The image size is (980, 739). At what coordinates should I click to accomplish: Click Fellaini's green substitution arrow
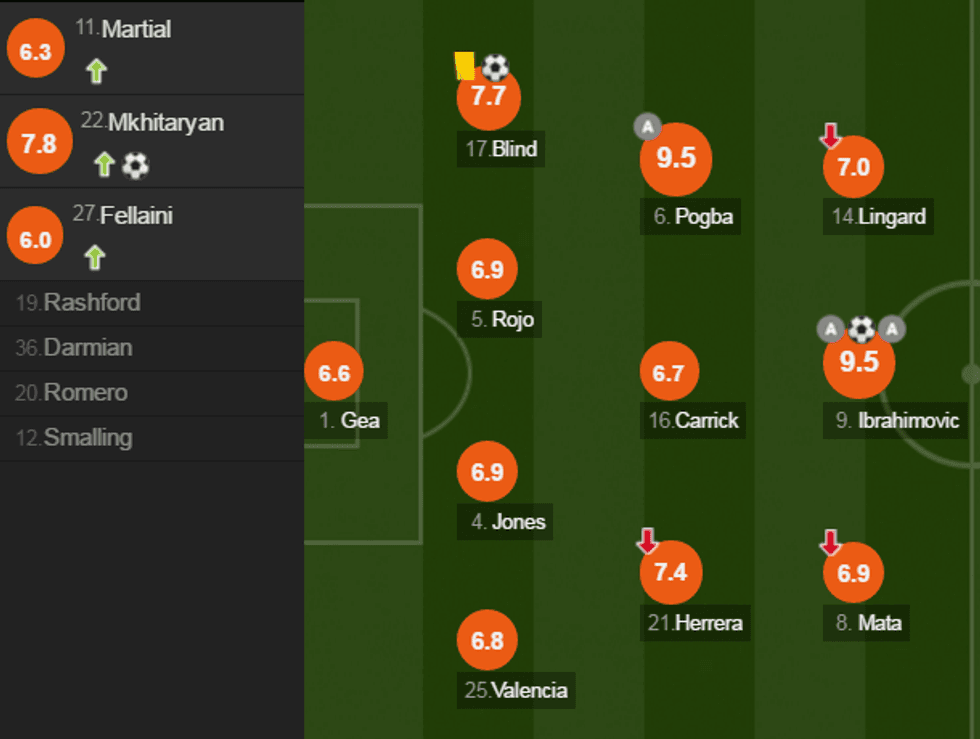point(95,257)
